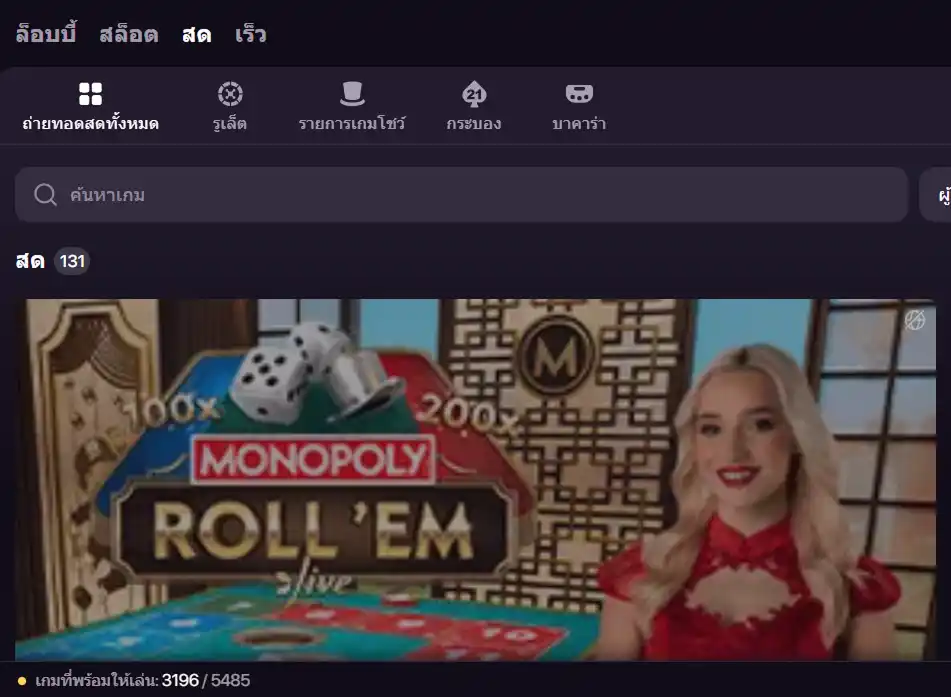The height and width of the screenshot is (697, 951).
Task: Click the provider logo icon on Monopoly thumbnail
Action: pos(915,320)
